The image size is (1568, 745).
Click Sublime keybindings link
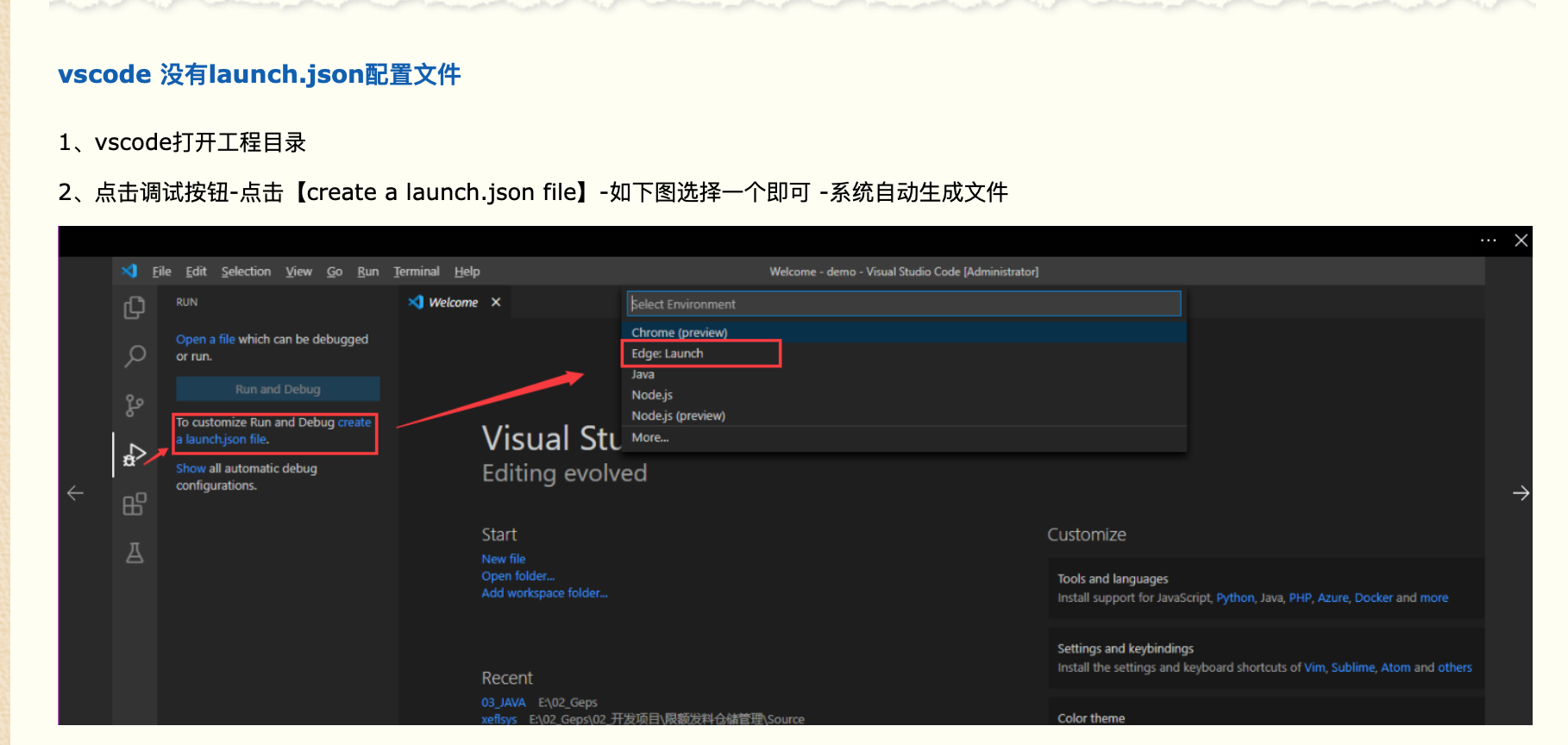[1352, 667]
